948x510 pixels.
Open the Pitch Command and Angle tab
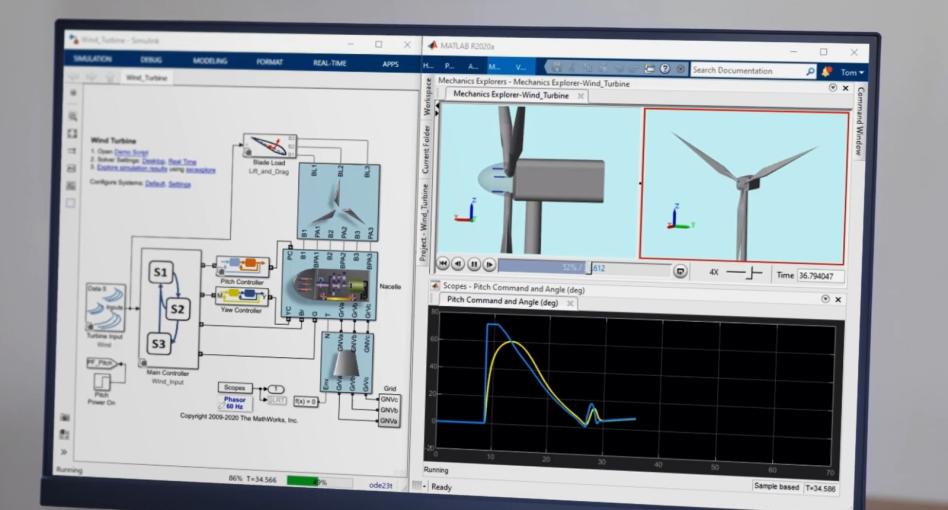[x=502, y=301]
